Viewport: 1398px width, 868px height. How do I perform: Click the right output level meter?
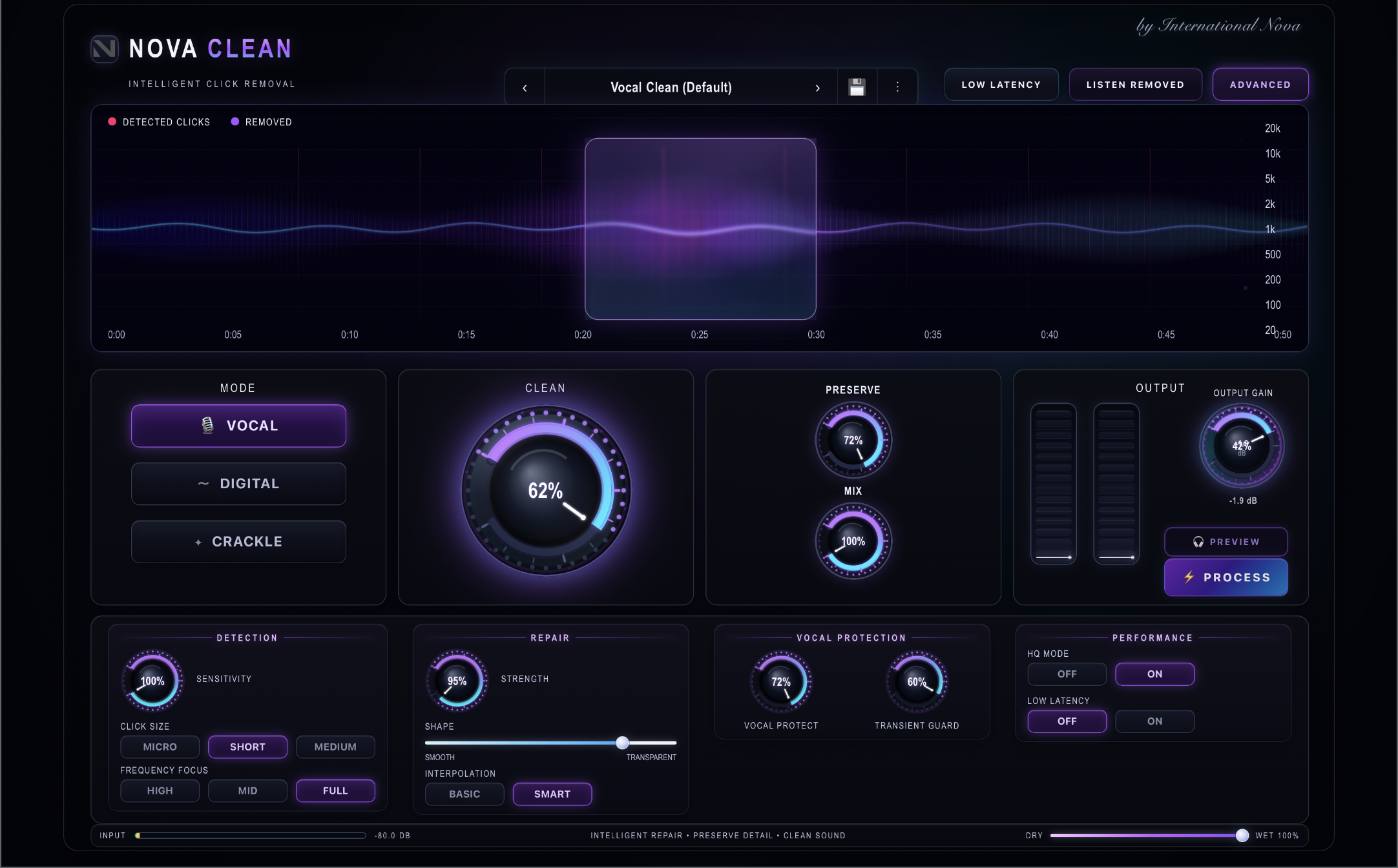[1116, 484]
